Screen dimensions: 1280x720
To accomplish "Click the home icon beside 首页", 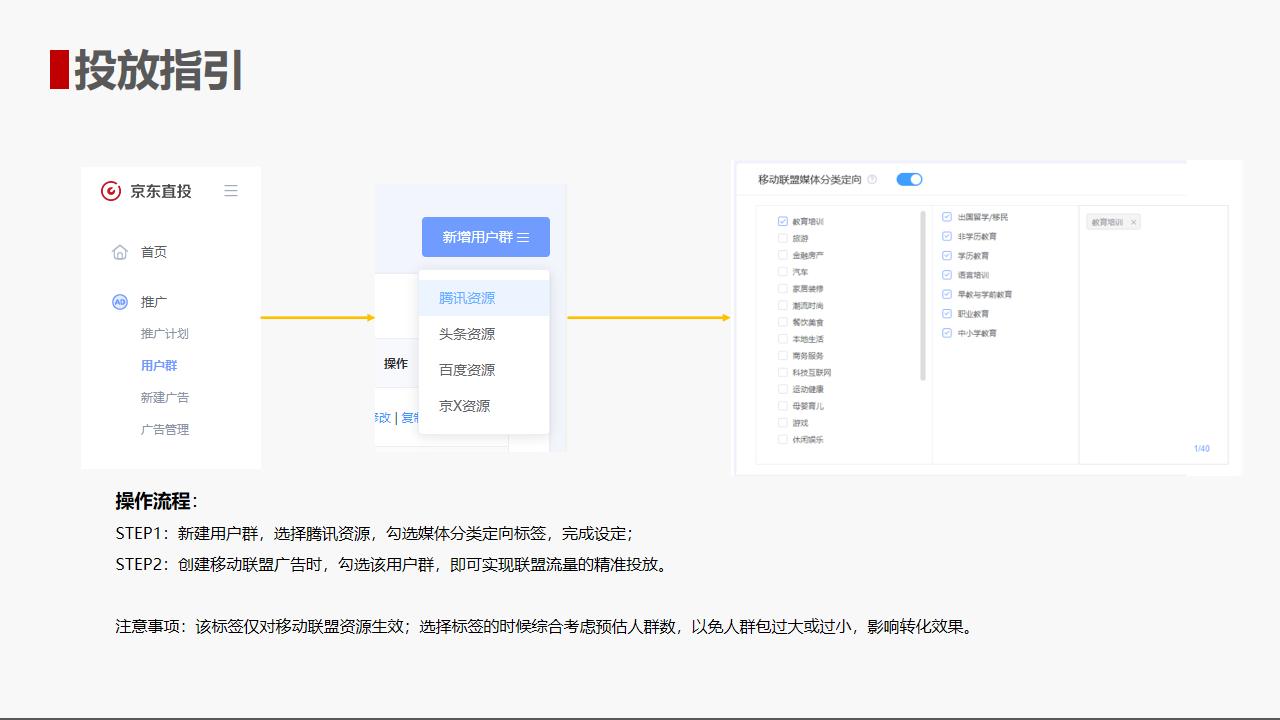I will tap(120, 252).
